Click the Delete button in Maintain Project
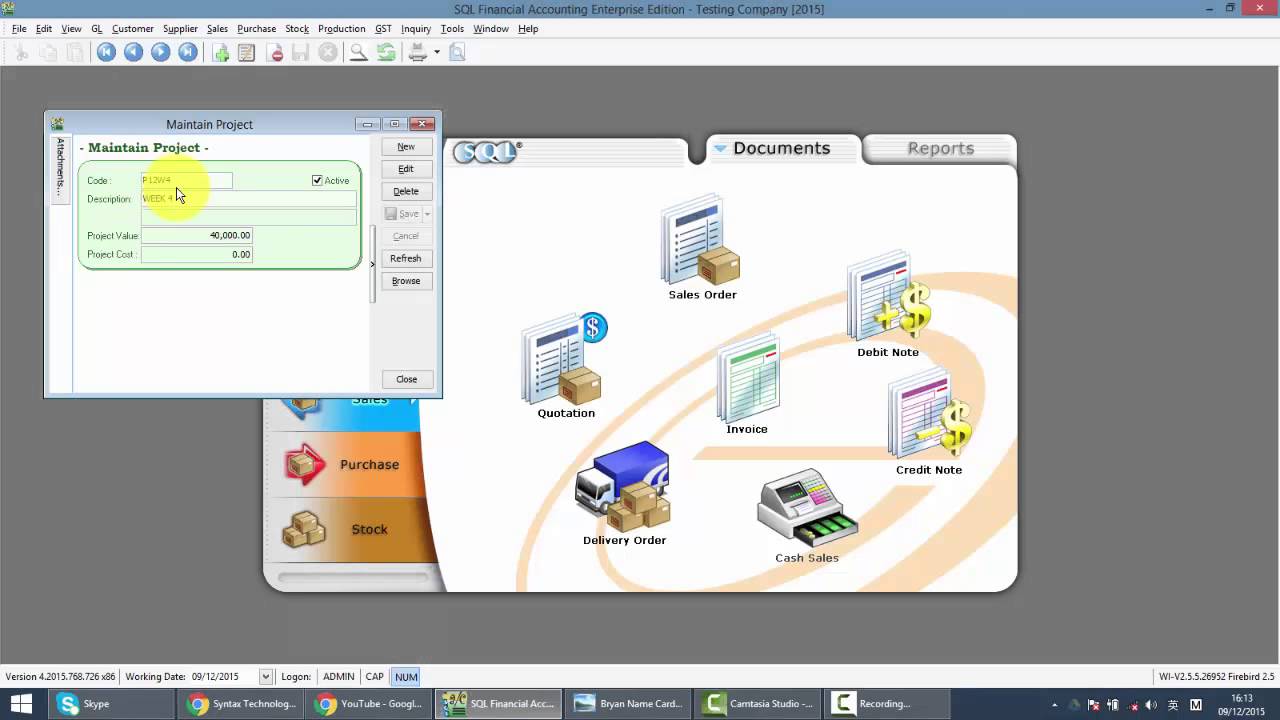This screenshot has width=1280, height=720. (x=406, y=191)
